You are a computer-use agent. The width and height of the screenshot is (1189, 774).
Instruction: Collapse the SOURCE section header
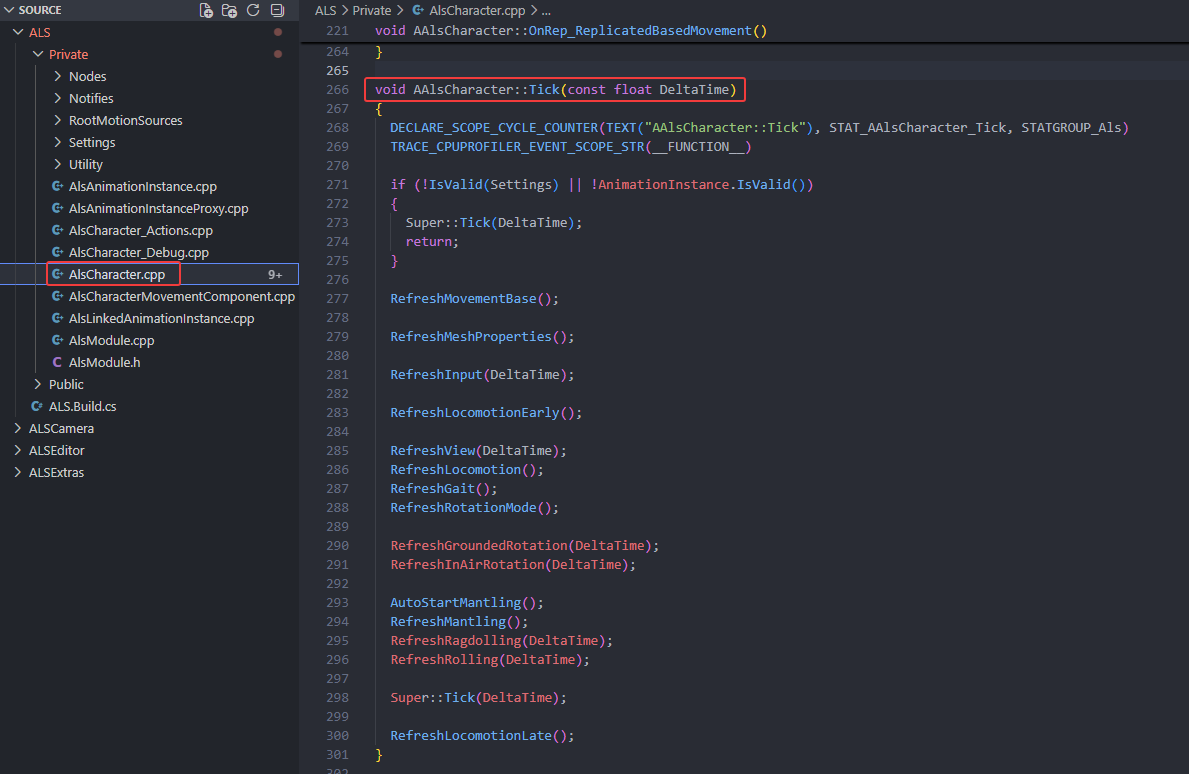coord(9,10)
